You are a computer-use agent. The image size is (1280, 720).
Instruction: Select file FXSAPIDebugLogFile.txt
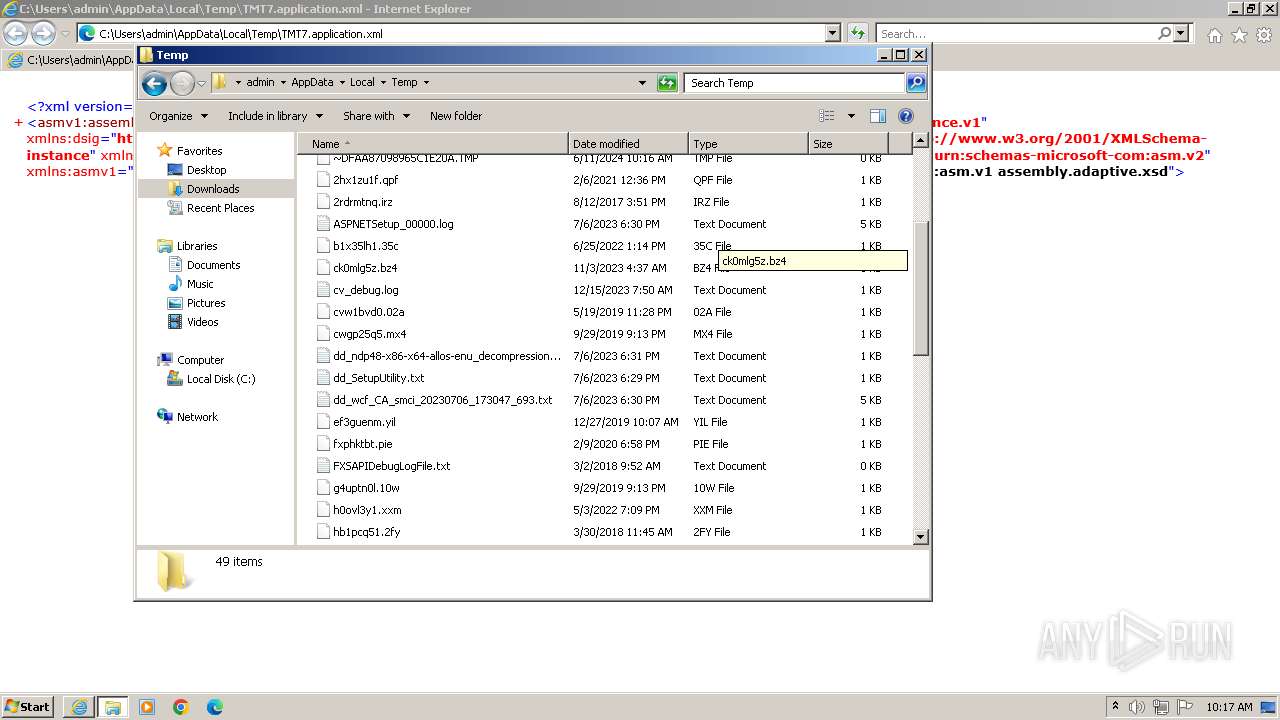coord(392,466)
